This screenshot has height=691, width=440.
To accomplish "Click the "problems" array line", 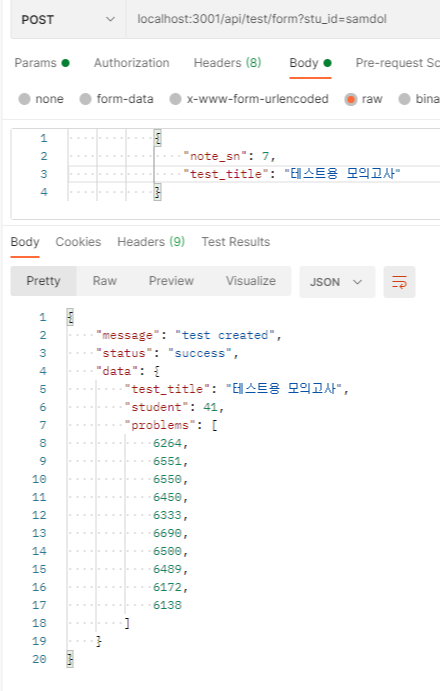I will point(172,425).
